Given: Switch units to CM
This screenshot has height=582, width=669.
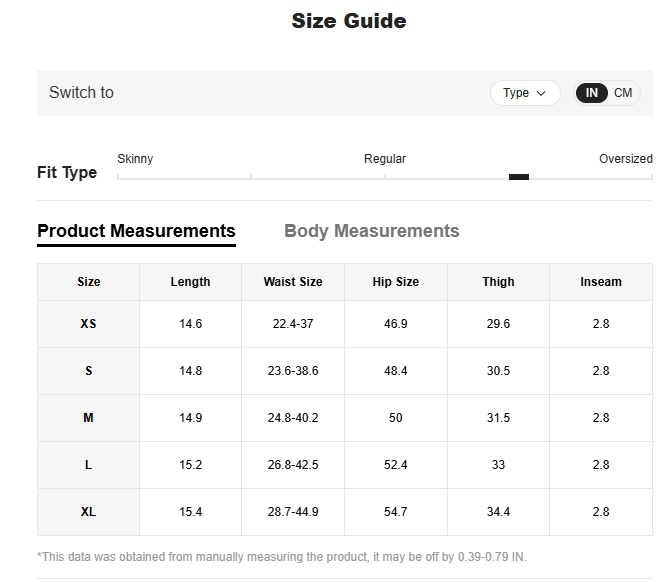Looking at the screenshot, I should [x=623, y=93].
